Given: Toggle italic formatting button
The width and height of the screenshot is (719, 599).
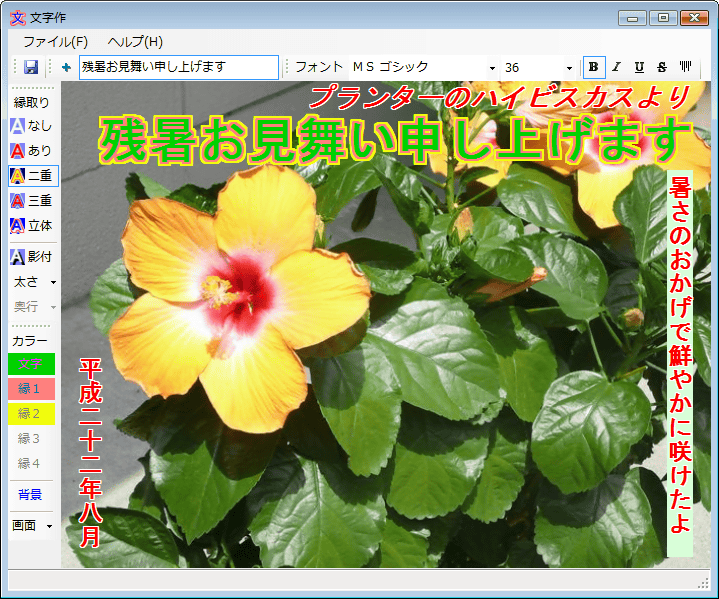Looking at the screenshot, I should click(617, 67).
